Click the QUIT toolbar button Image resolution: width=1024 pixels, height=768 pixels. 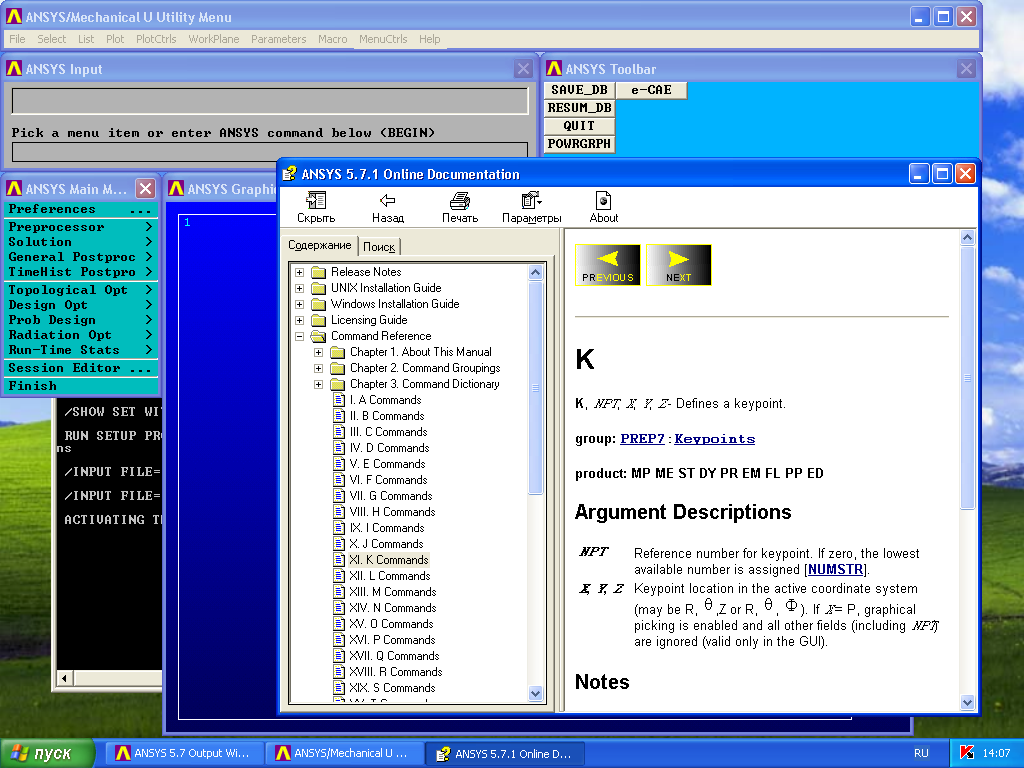[x=579, y=125]
